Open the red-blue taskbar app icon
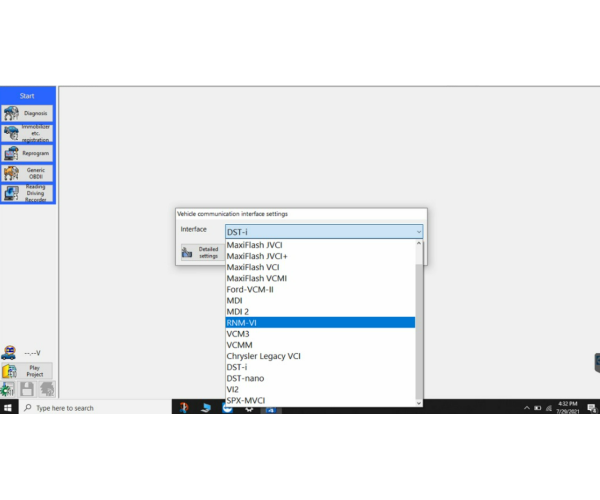The width and height of the screenshot is (600, 500). (184, 408)
